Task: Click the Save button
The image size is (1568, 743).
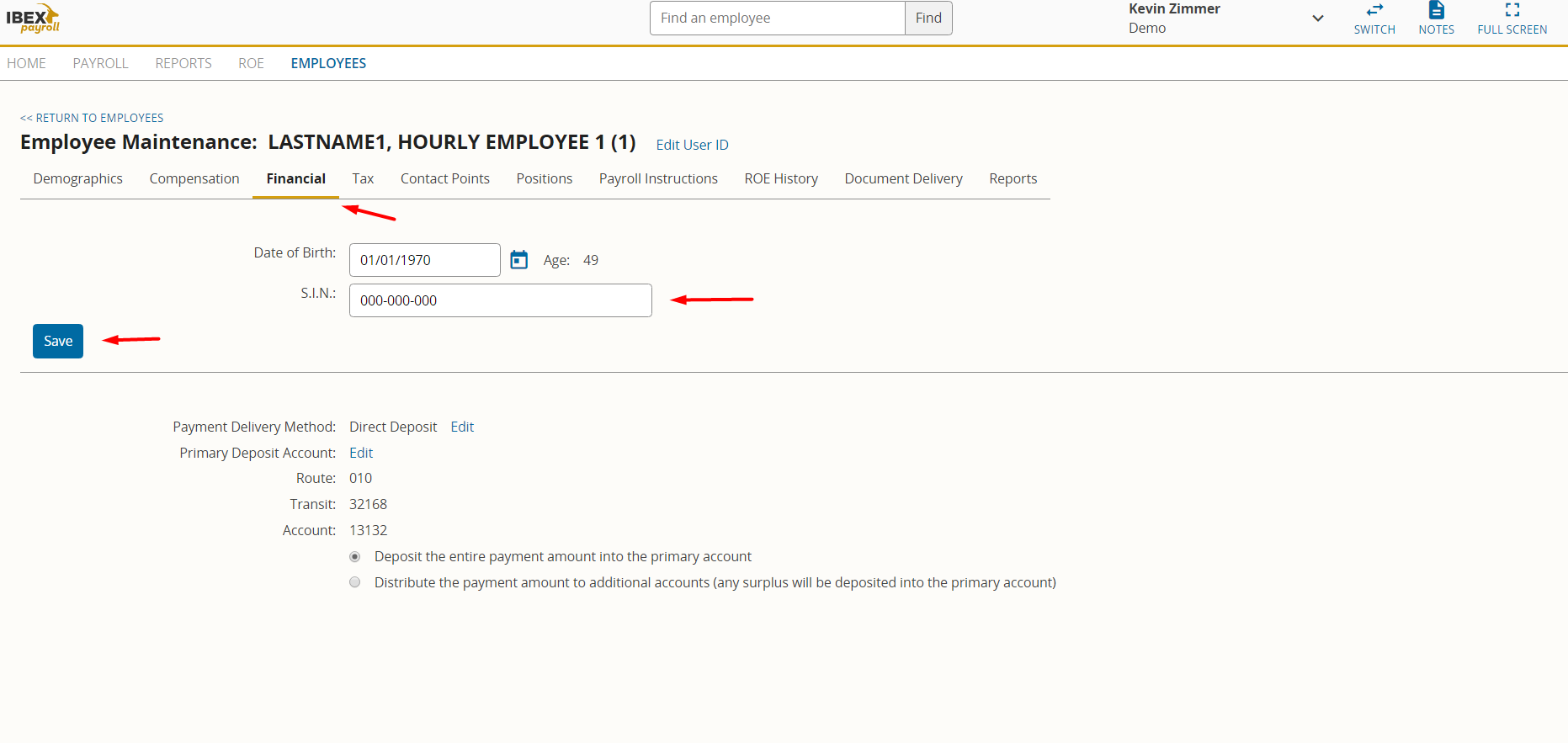Action: click(58, 341)
